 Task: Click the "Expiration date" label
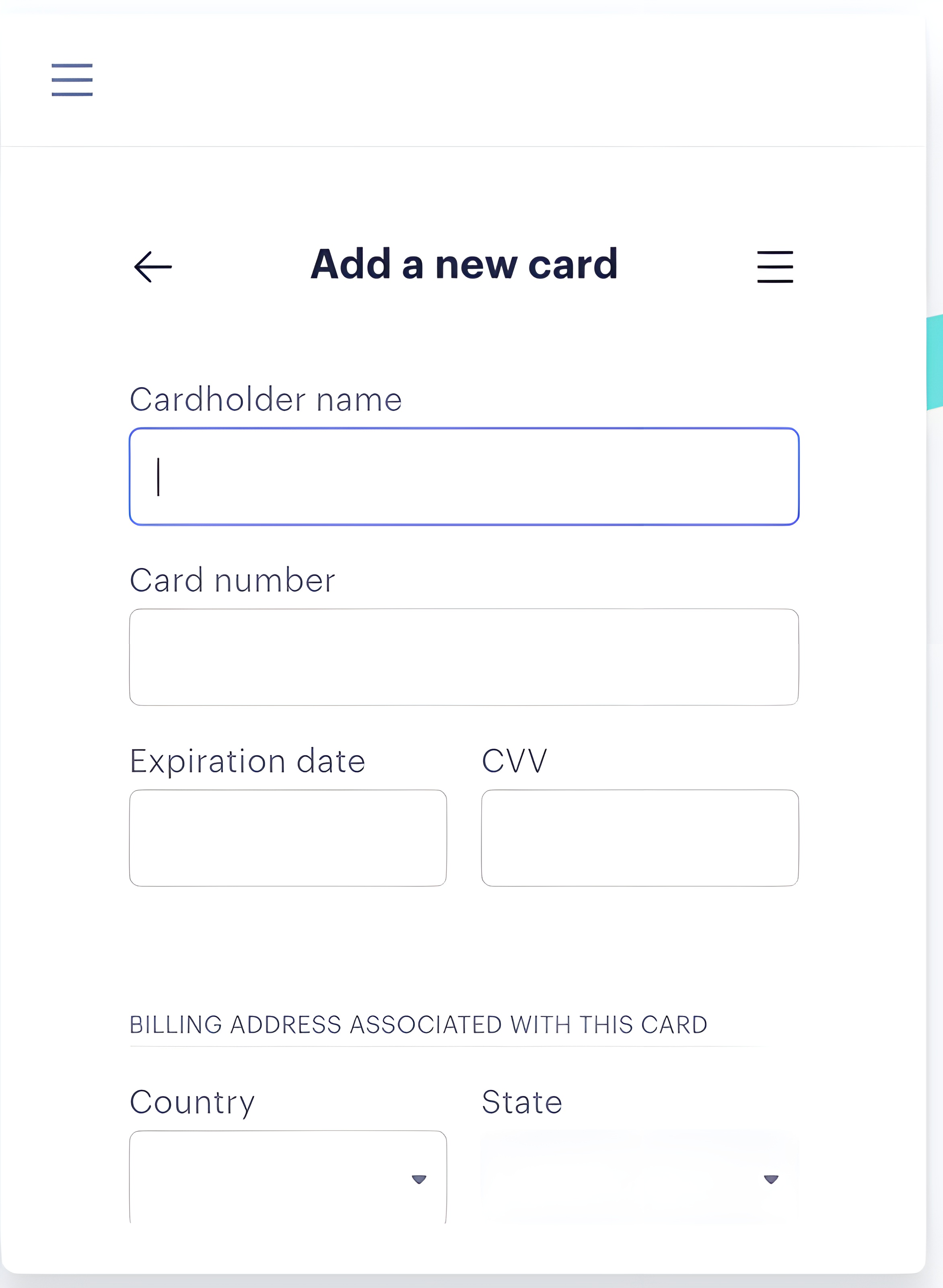click(x=247, y=762)
